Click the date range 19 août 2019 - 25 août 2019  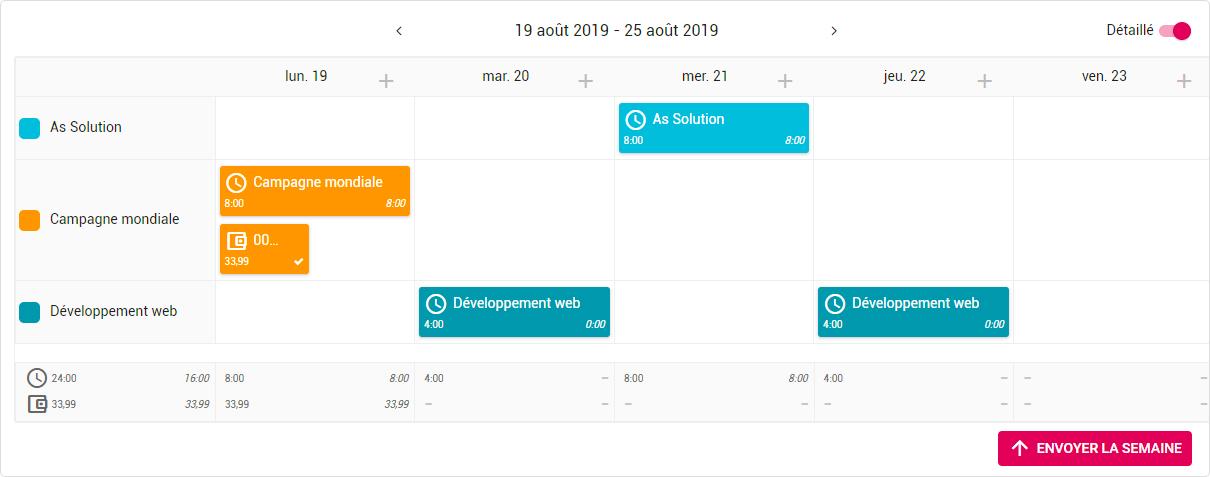click(x=616, y=31)
